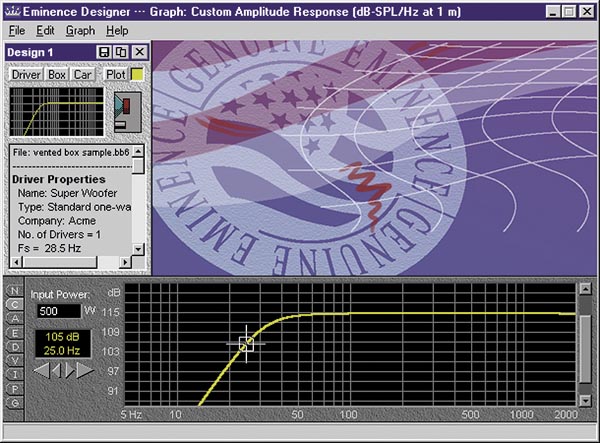Open the Edit menu
The height and width of the screenshot is (443, 600).
[45, 31]
